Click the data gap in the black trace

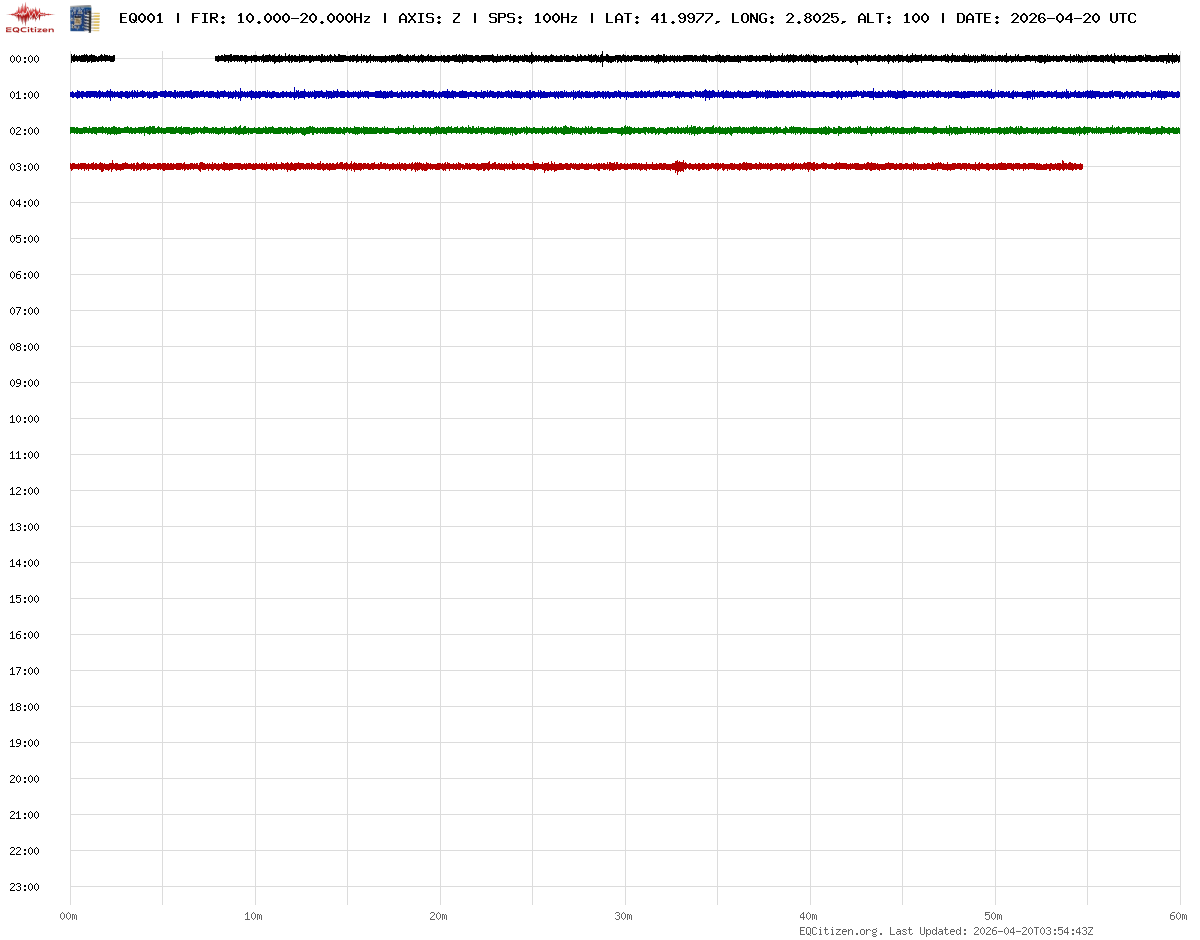tap(165, 59)
